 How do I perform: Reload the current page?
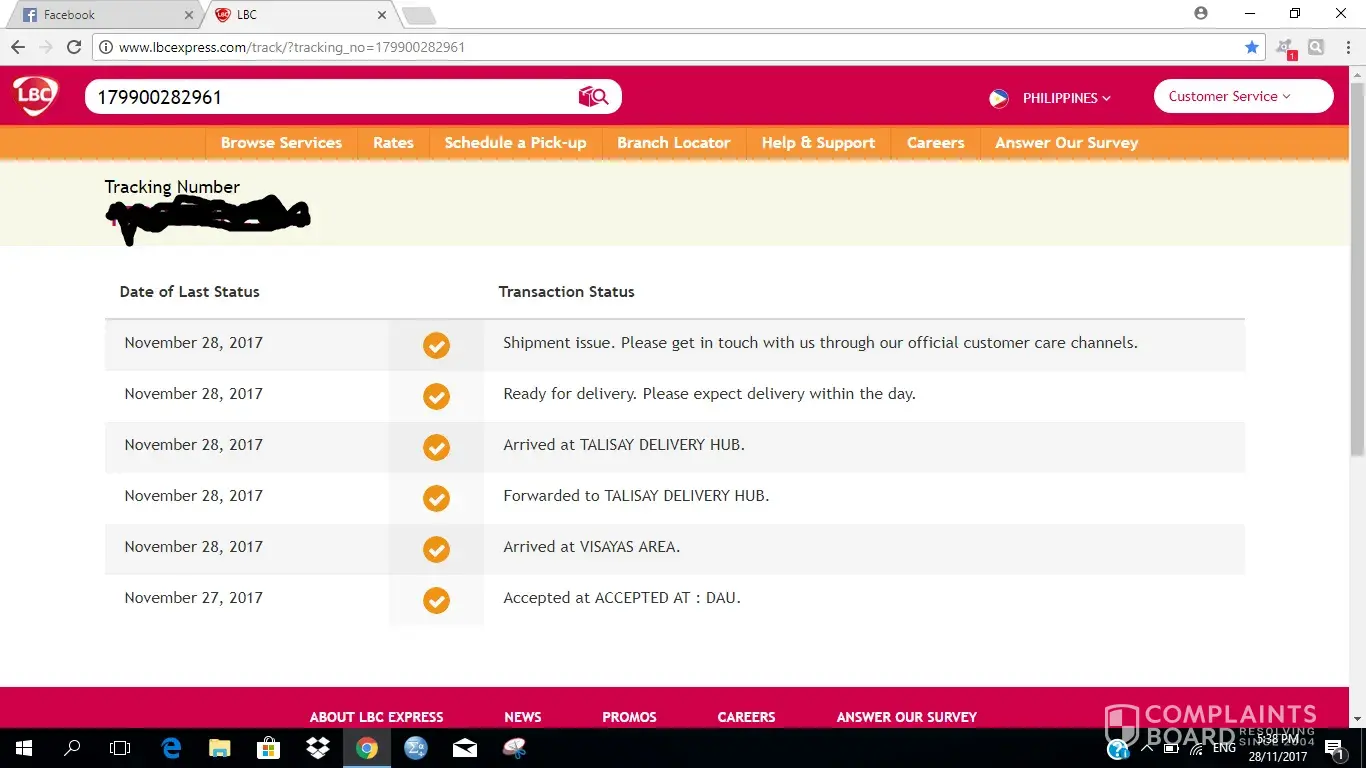(x=73, y=47)
